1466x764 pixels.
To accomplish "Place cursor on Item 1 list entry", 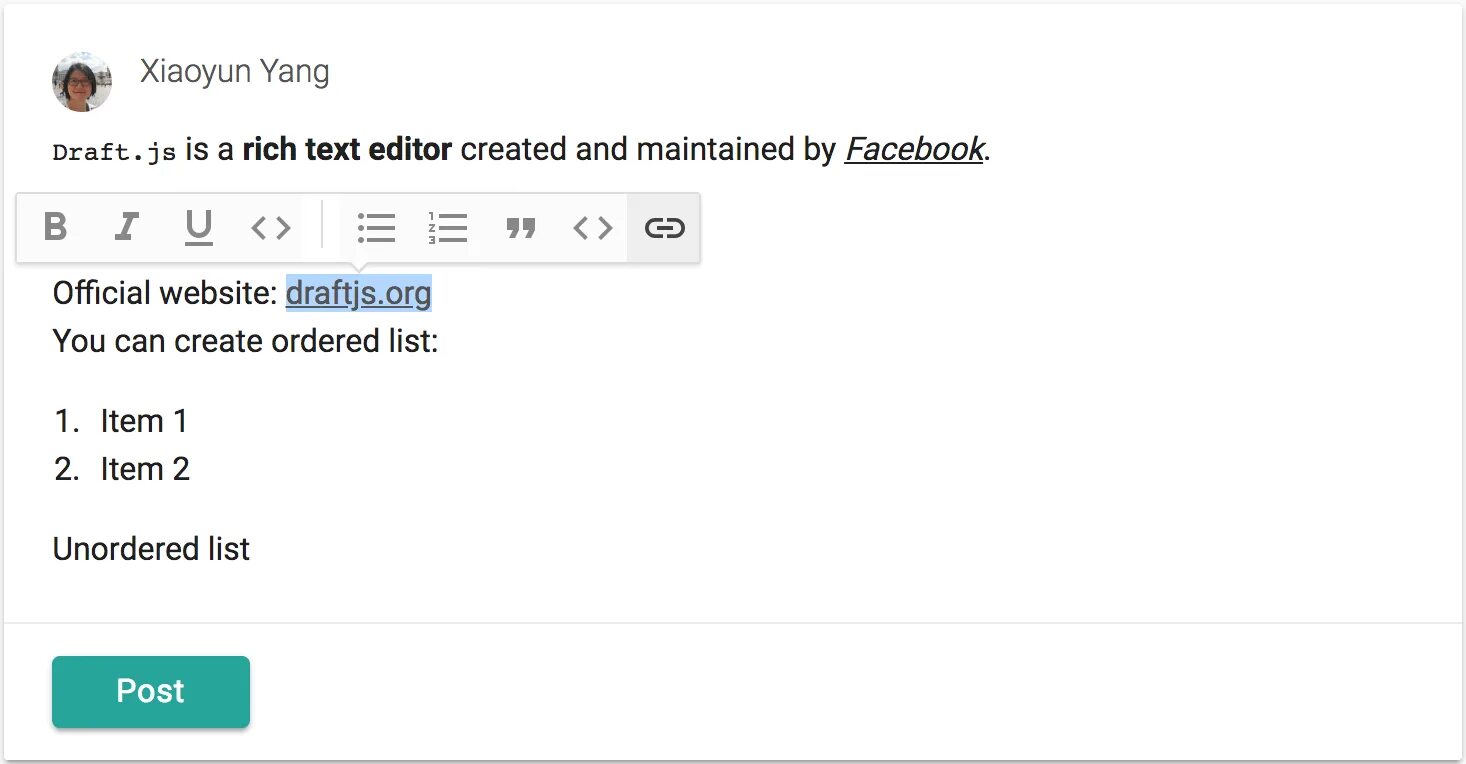I will [x=144, y=421].
